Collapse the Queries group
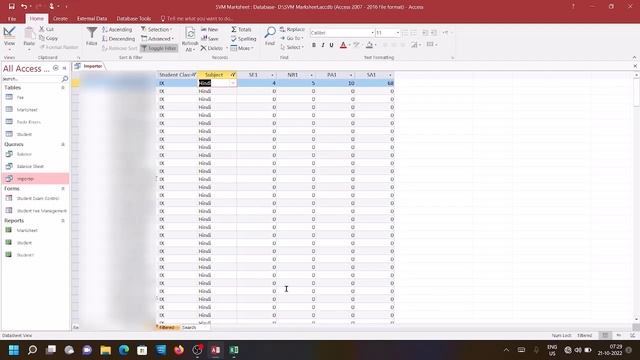640x360 pixels. click(63, 144)
